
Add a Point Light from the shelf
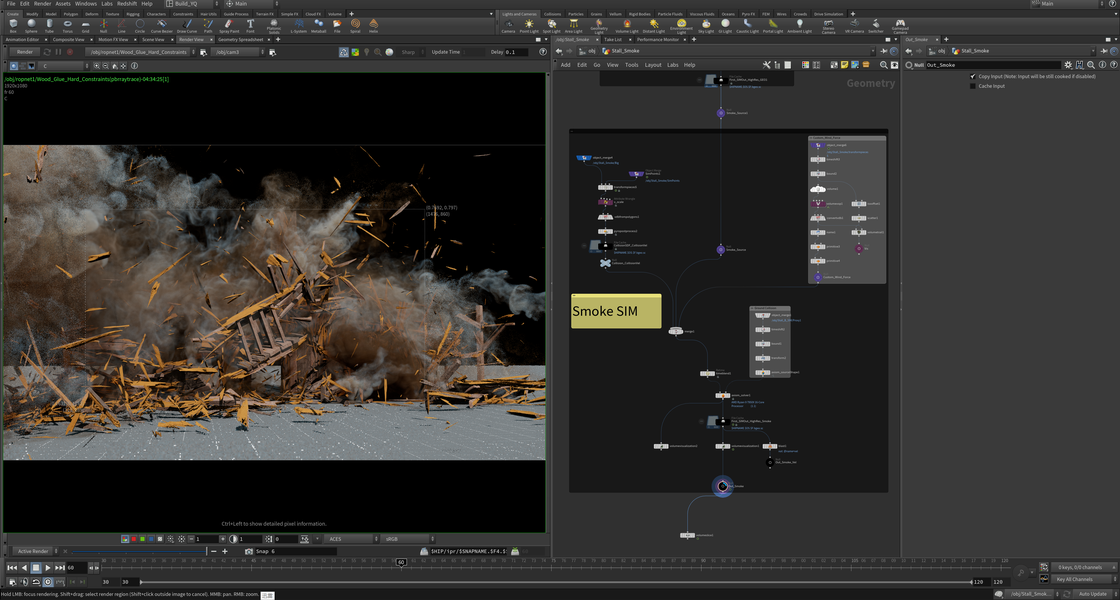529,24
